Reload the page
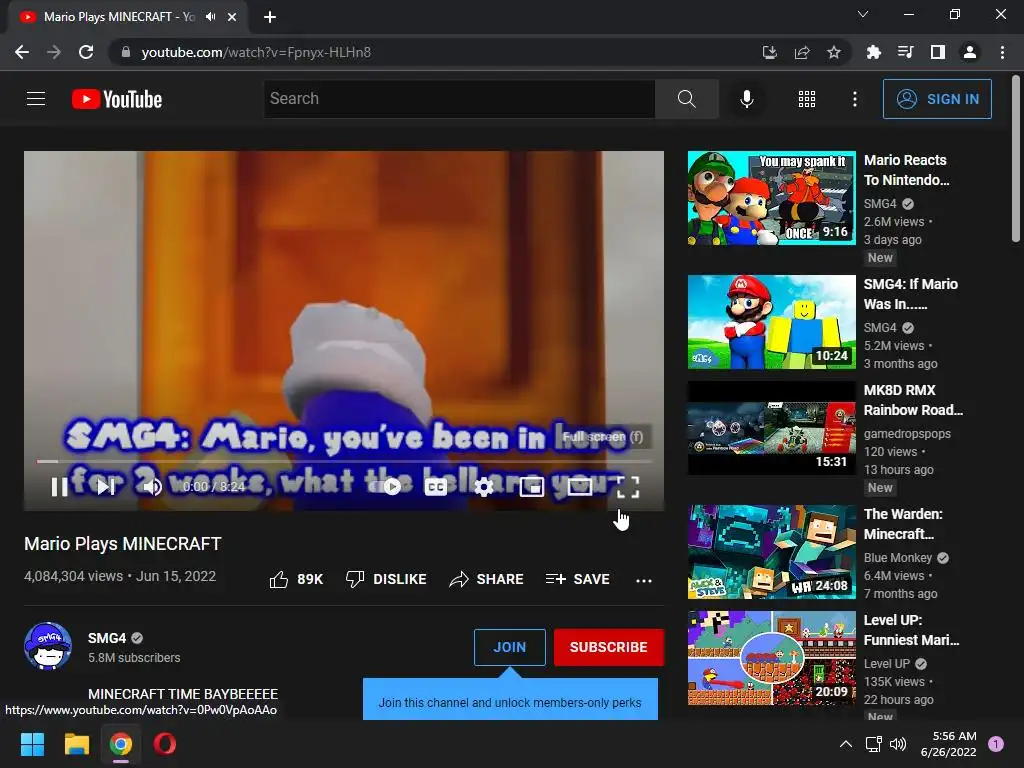Screen dimensions: 1024x768 point(86,52)
